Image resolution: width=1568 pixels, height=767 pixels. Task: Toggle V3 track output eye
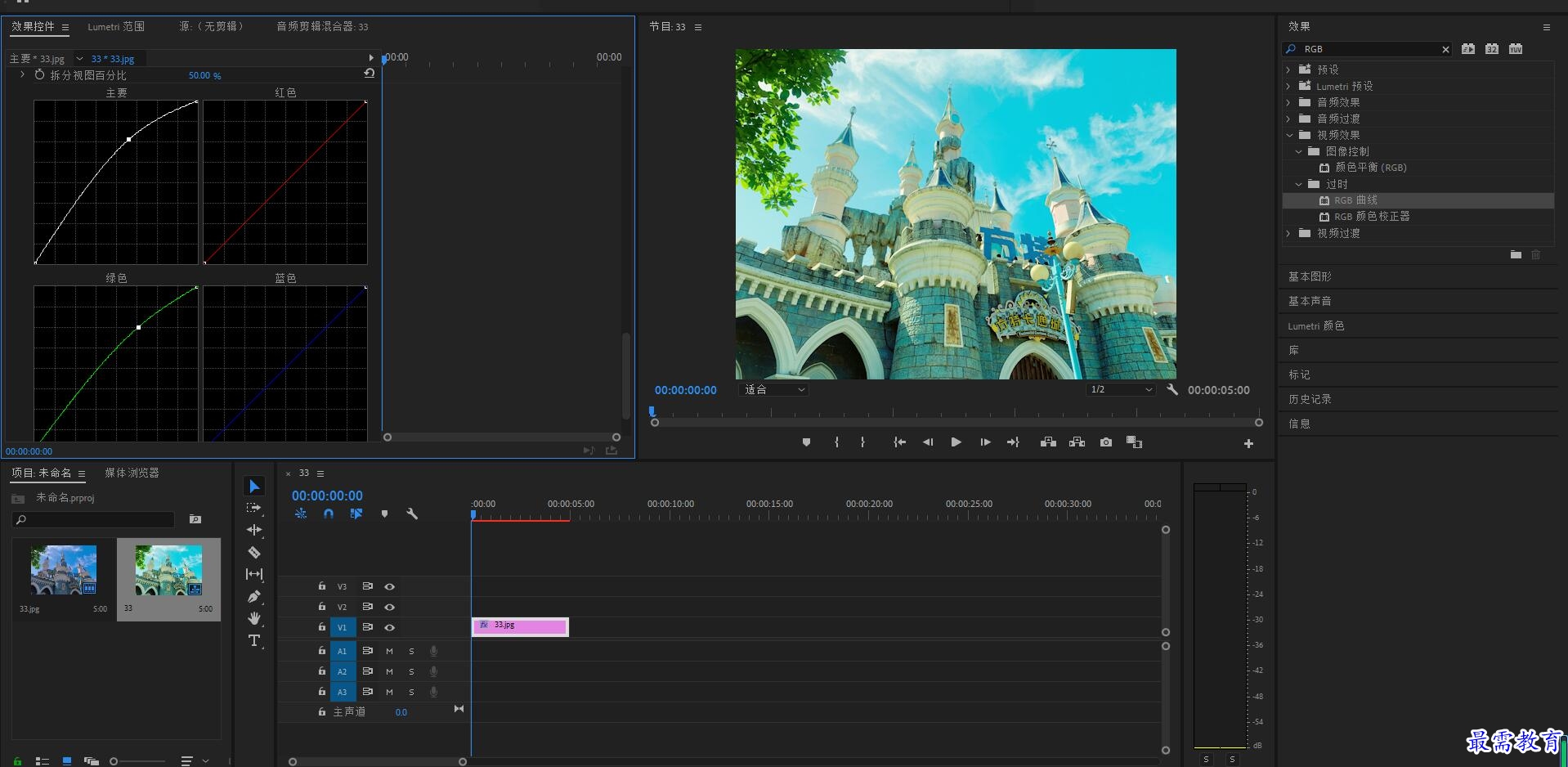(x=390, y=587)
